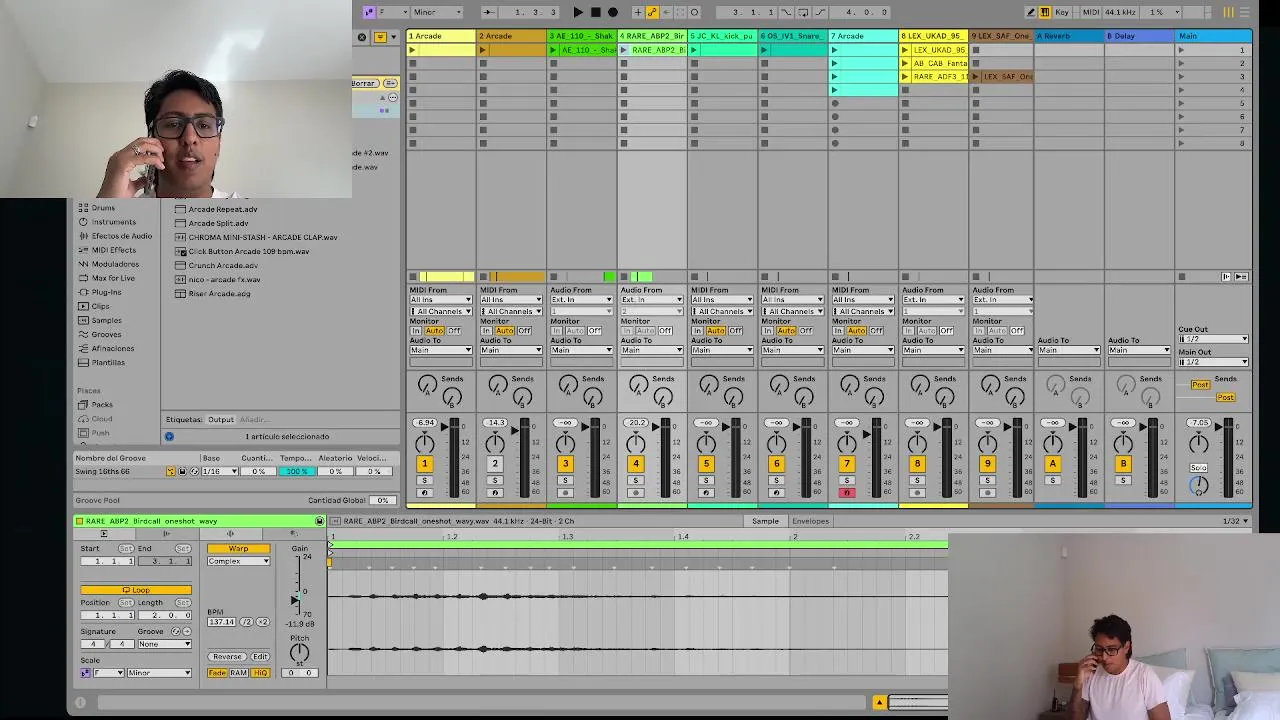The image size is (1280, 720).
Task: Click the Reverse button in clip view
Action: pyautogui.click(x=227, y=656)
